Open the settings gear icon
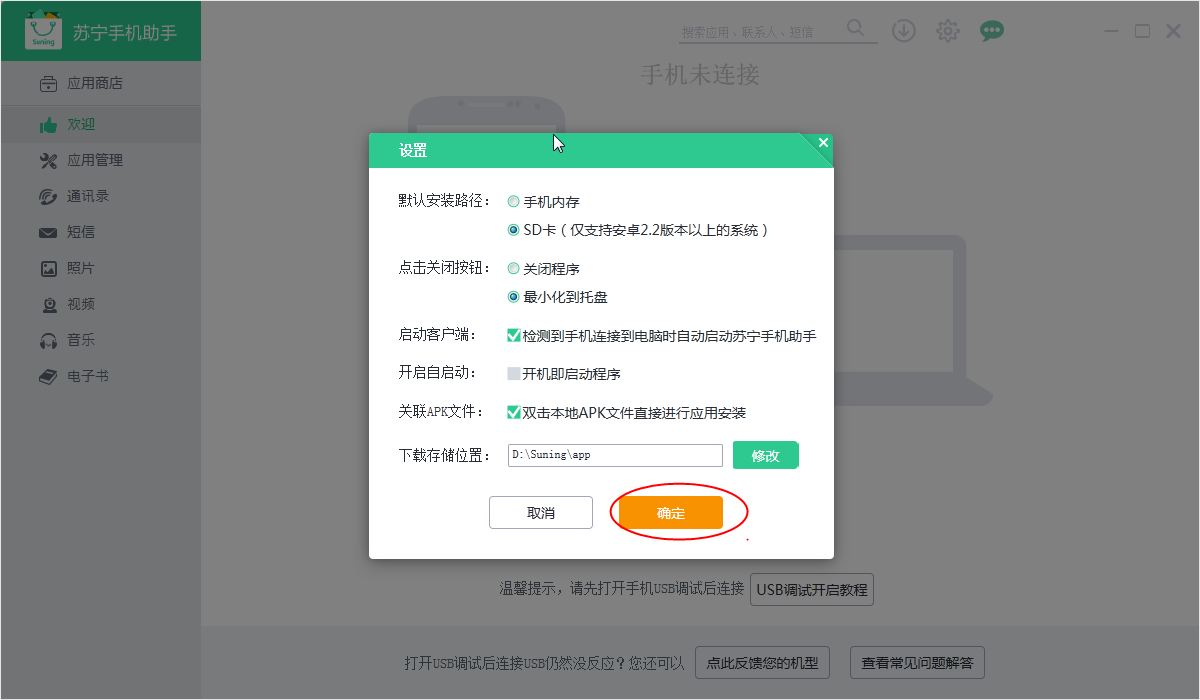 tap(948, 31)
